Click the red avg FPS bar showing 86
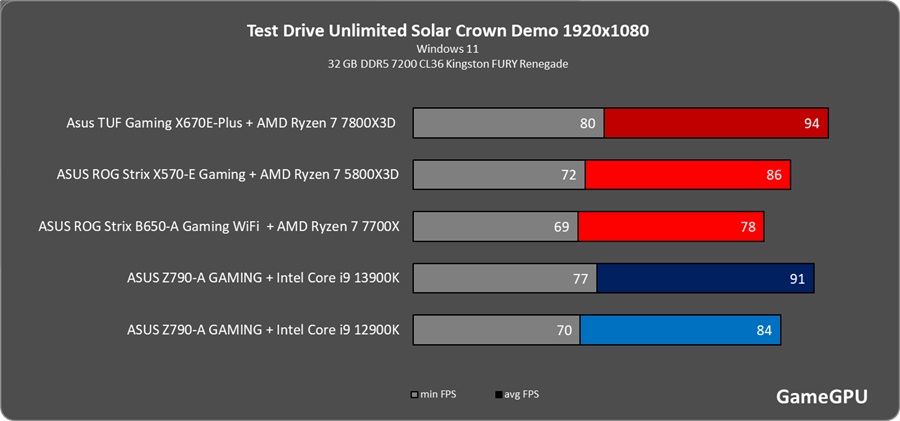Image resolution: width=900 pixels, height=421 pixels. tap(688, 175)
